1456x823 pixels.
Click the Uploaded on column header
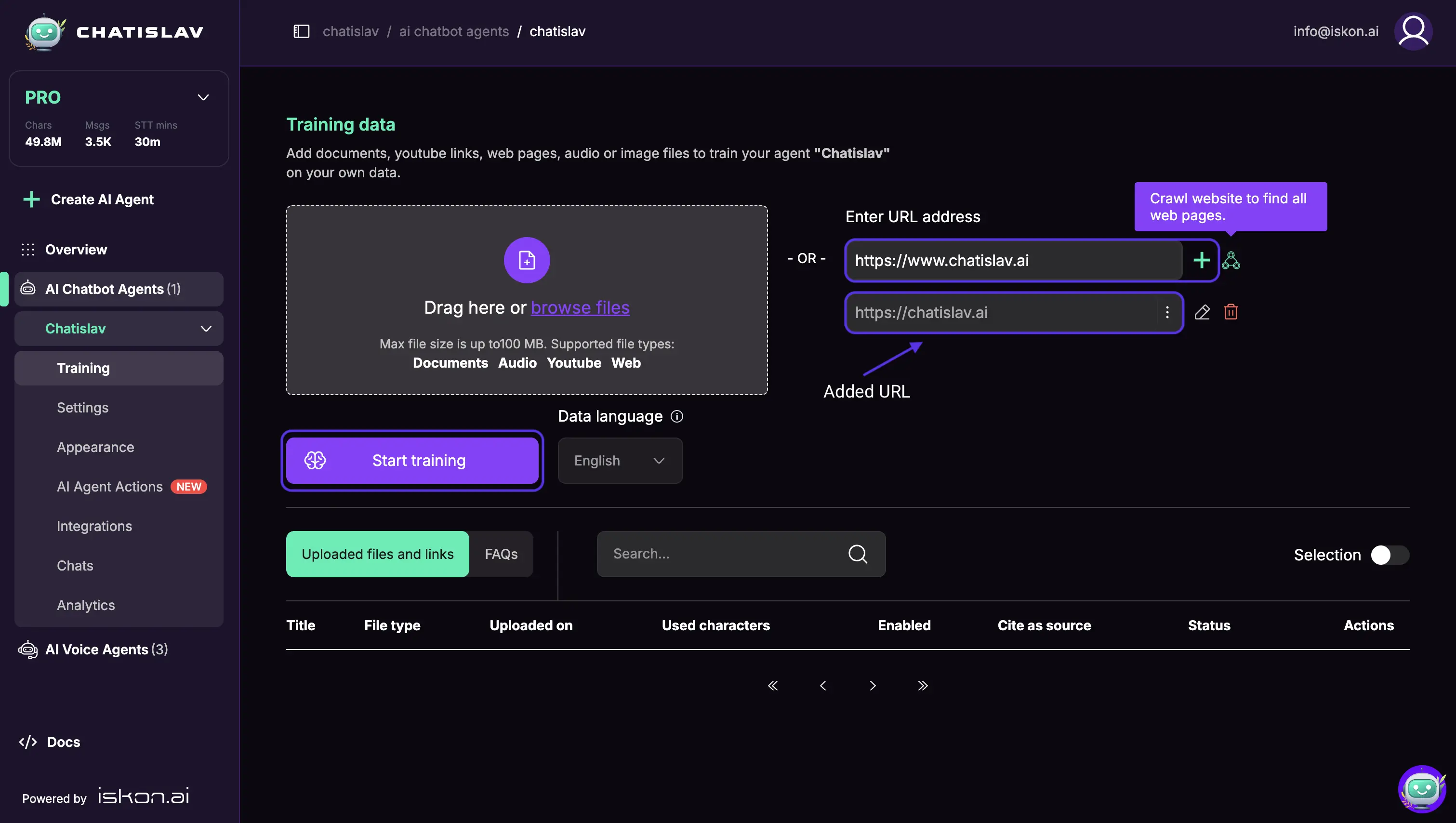(531, 625)
